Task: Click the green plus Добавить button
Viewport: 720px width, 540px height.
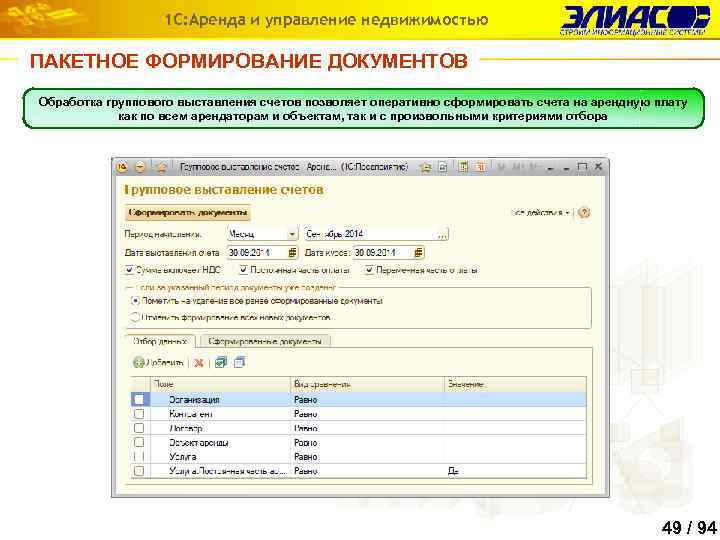Action: click(158, 363)
